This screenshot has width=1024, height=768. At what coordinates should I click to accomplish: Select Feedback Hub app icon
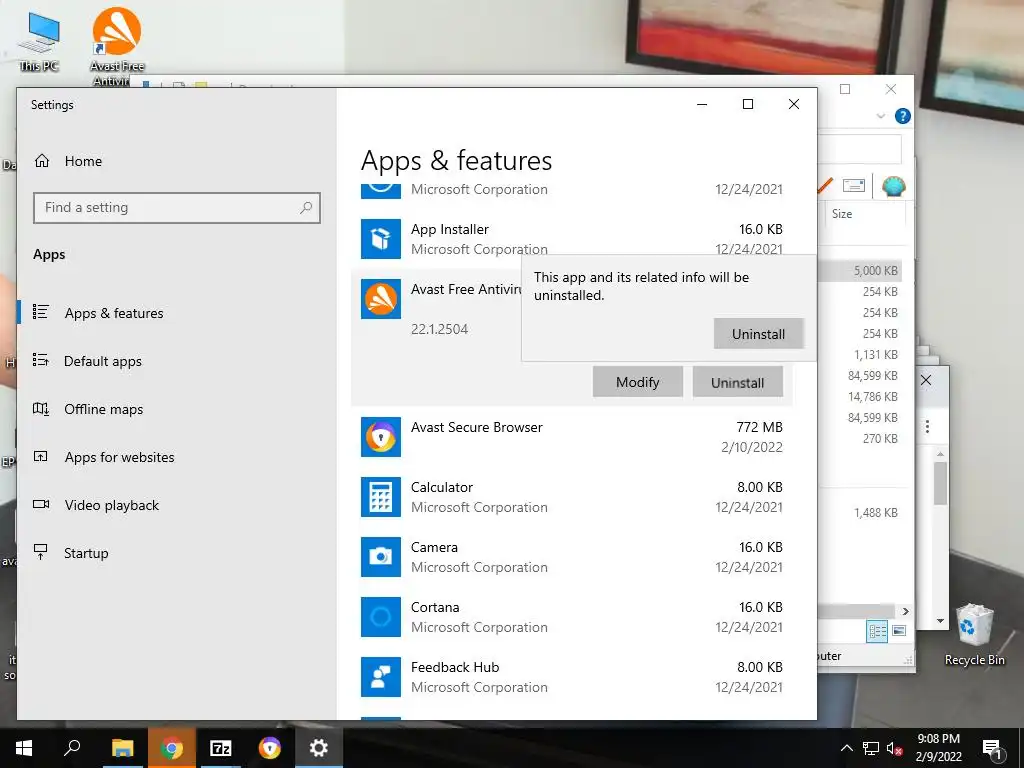point(381,677)
